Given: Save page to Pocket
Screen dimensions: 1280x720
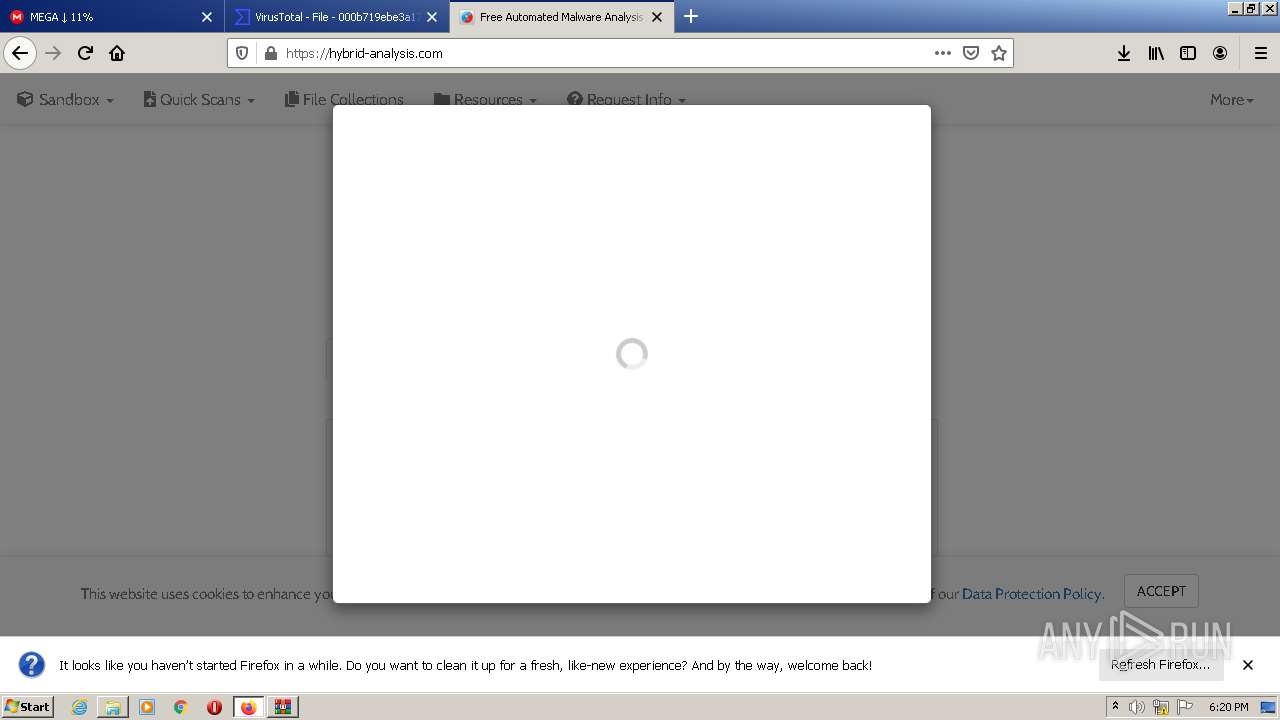Looking at the screenshot, I should coord(971,53).
